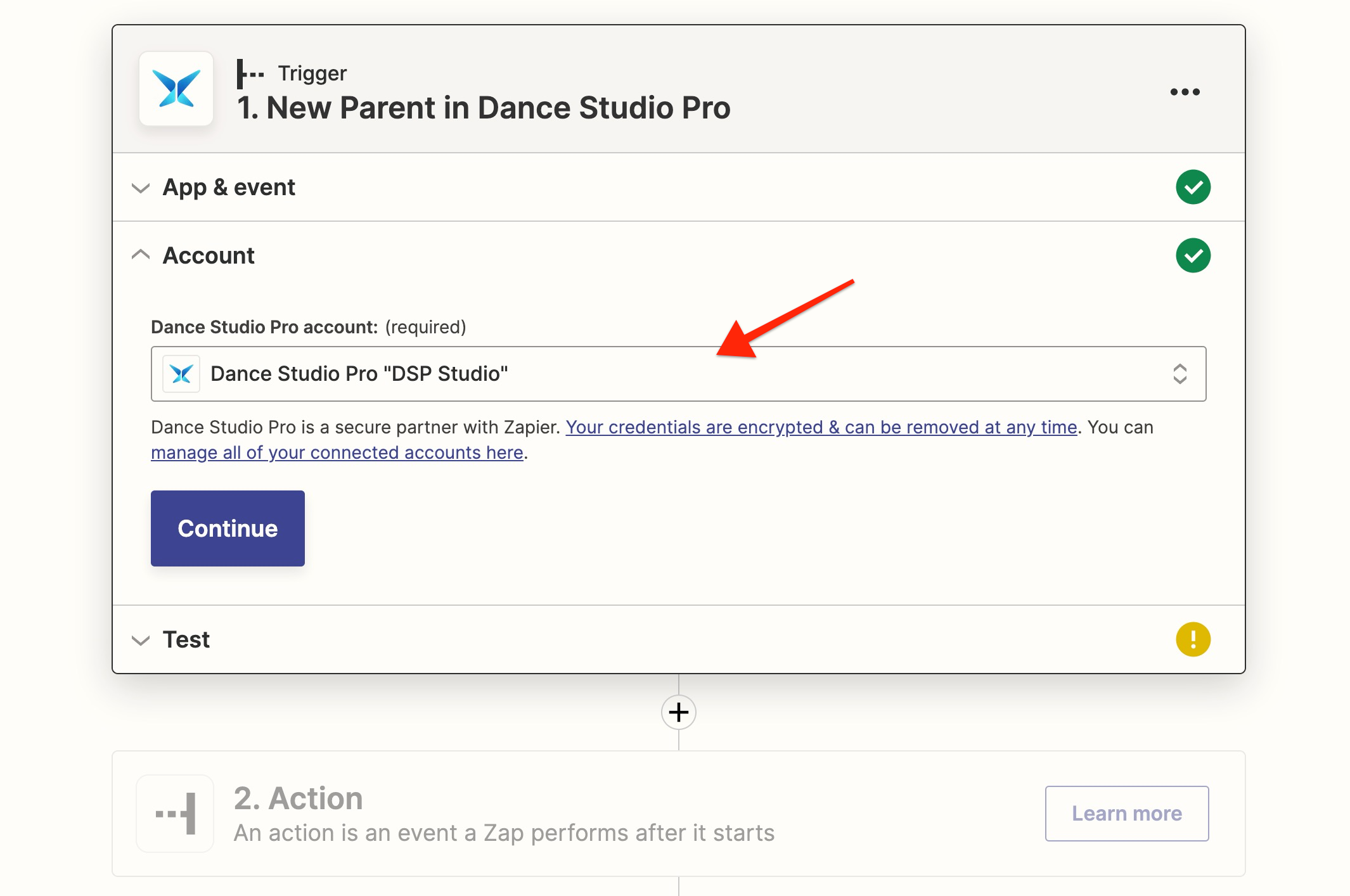This screenshot has width=1350, height=896.
Task: Click the step title New Parent in Dance Studio Pro
Action: tap(484, 108)
